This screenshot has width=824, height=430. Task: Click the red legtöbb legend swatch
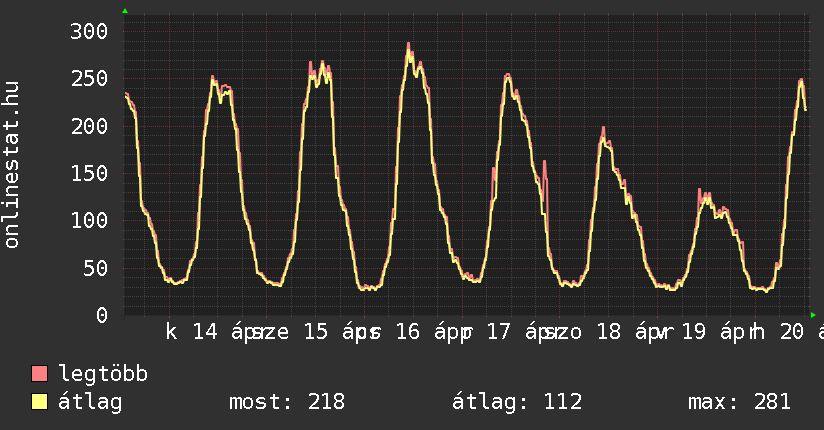pyautogui.click(x=40, y=374)
